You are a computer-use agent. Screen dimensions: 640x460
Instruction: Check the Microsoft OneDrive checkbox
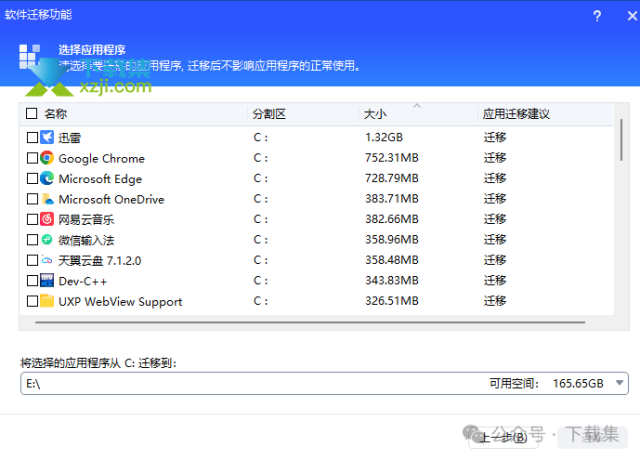pos(32,199)
